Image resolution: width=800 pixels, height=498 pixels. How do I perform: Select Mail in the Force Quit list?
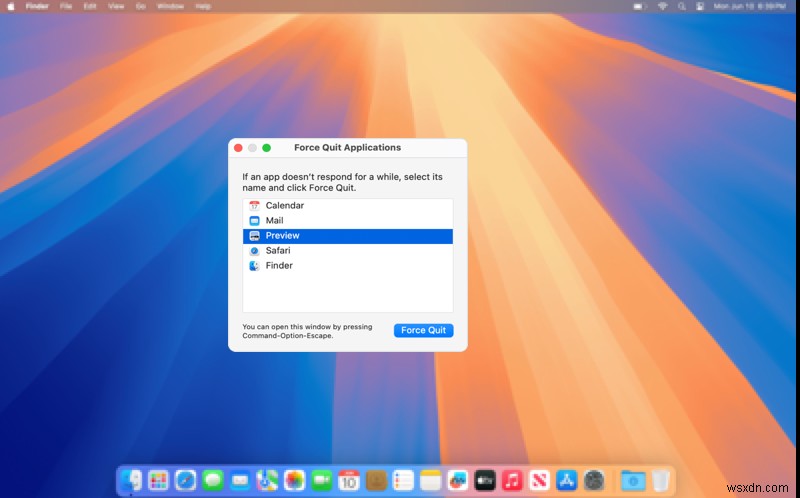tap(347, 220)
